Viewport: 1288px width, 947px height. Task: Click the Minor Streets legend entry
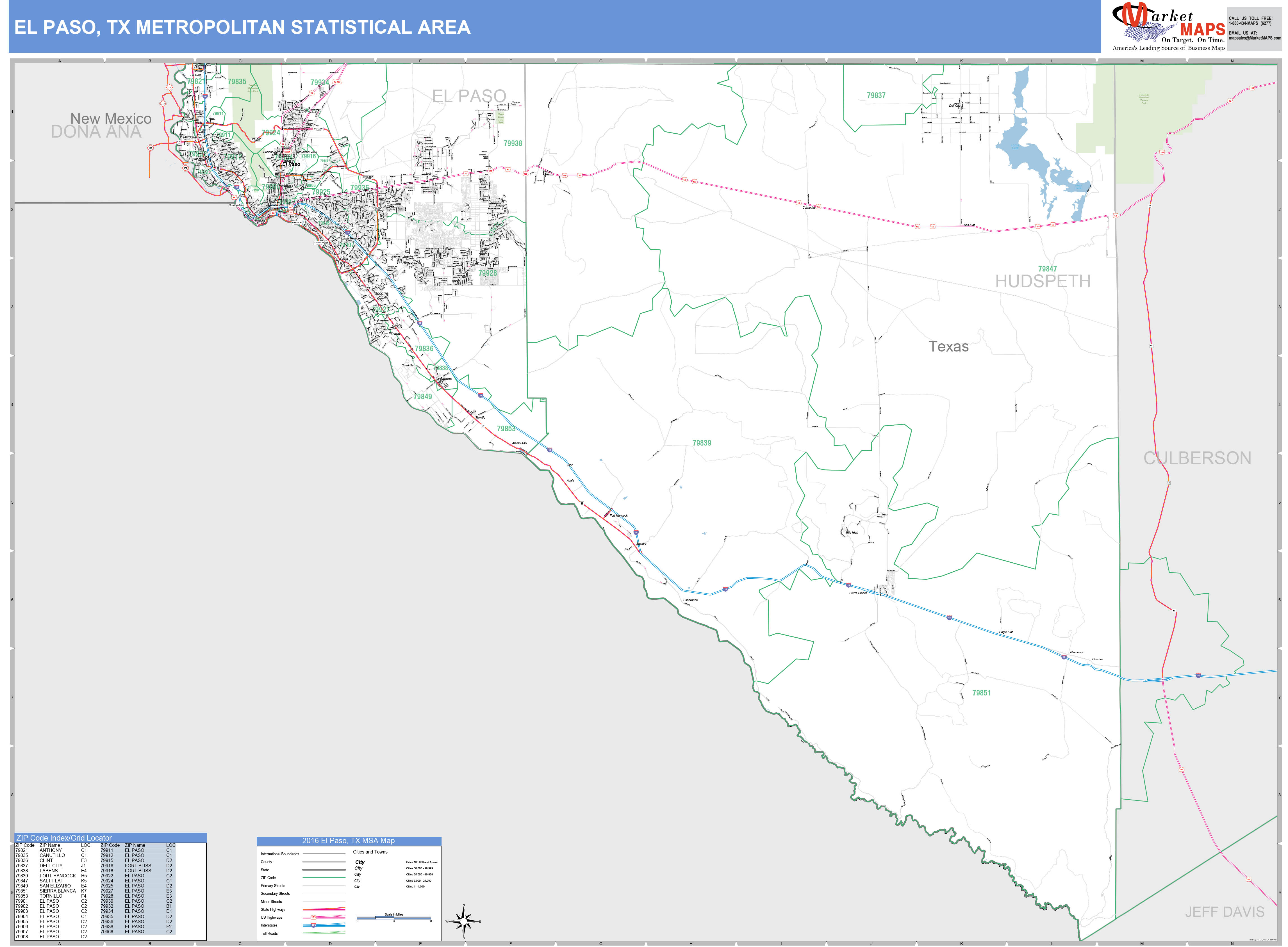click(x=271, y=902)
